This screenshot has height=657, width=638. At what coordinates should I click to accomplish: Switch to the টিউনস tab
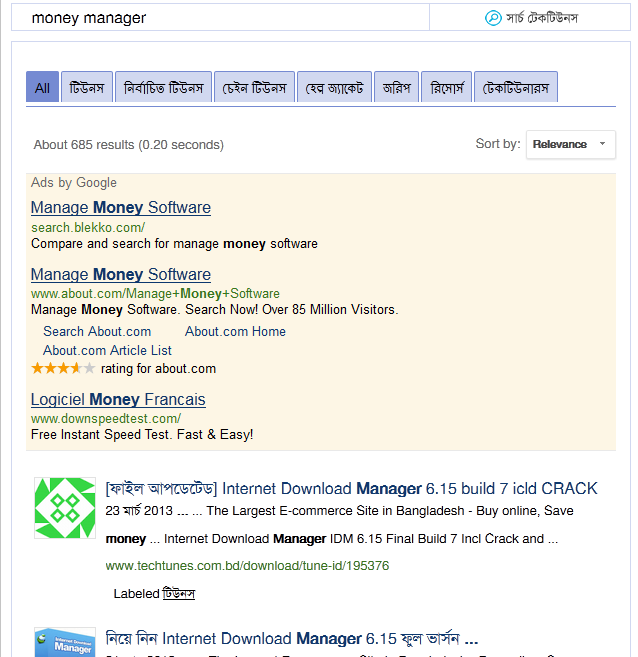tap(87, 87)
